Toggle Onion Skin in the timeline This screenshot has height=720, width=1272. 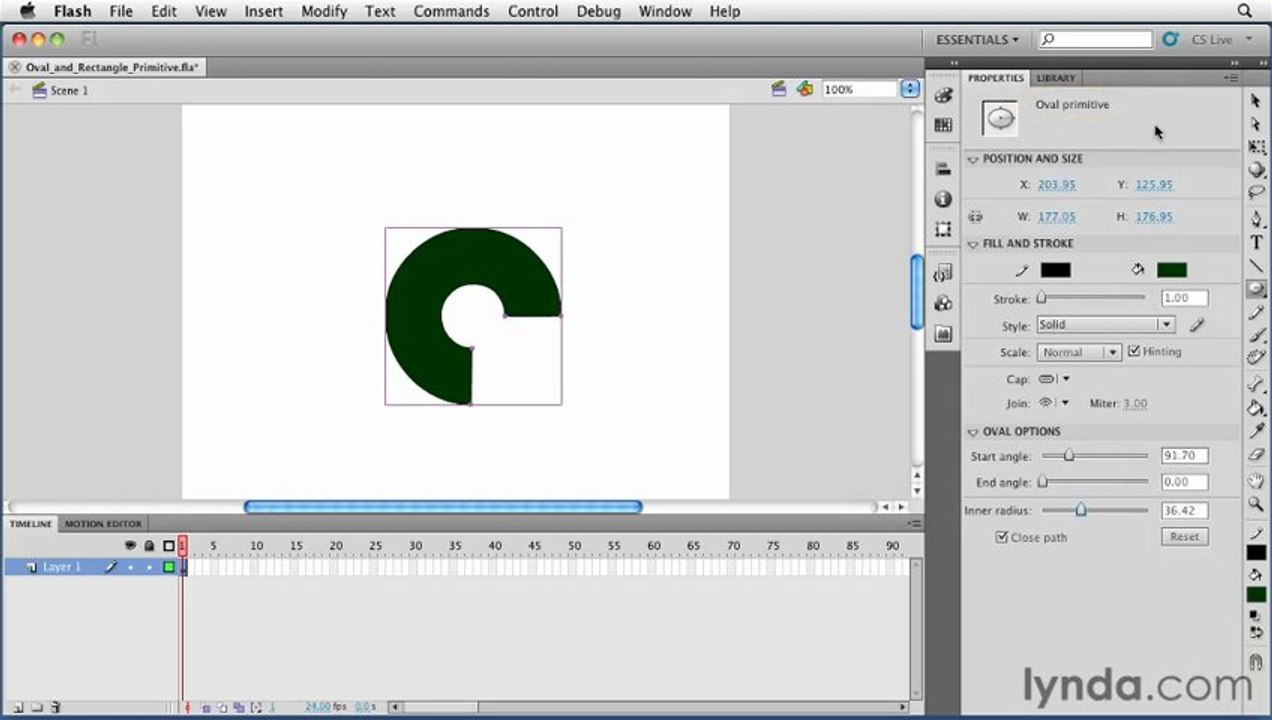[x=206, y=707]
